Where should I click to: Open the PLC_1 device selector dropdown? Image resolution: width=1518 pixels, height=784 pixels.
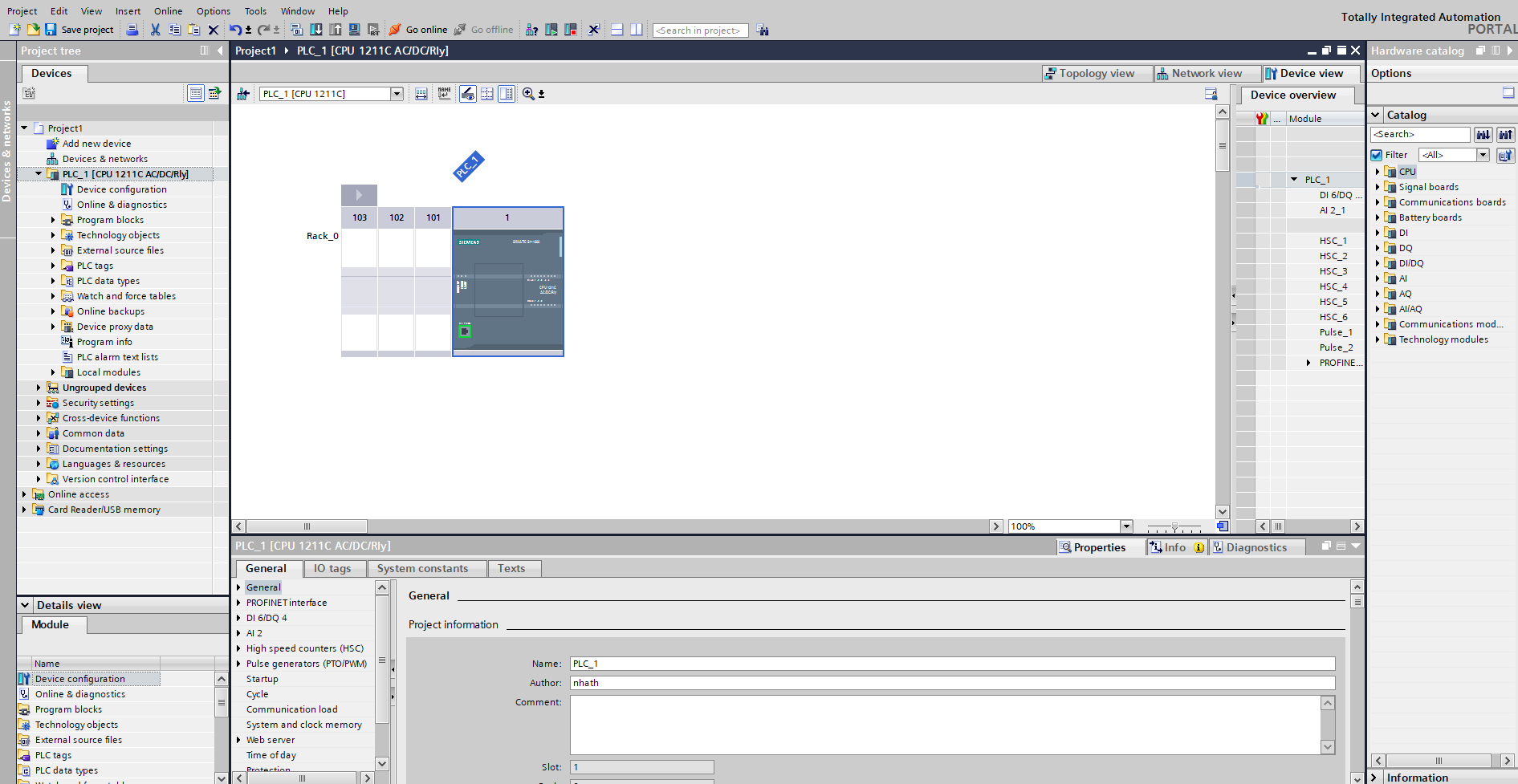coord(397,94)
